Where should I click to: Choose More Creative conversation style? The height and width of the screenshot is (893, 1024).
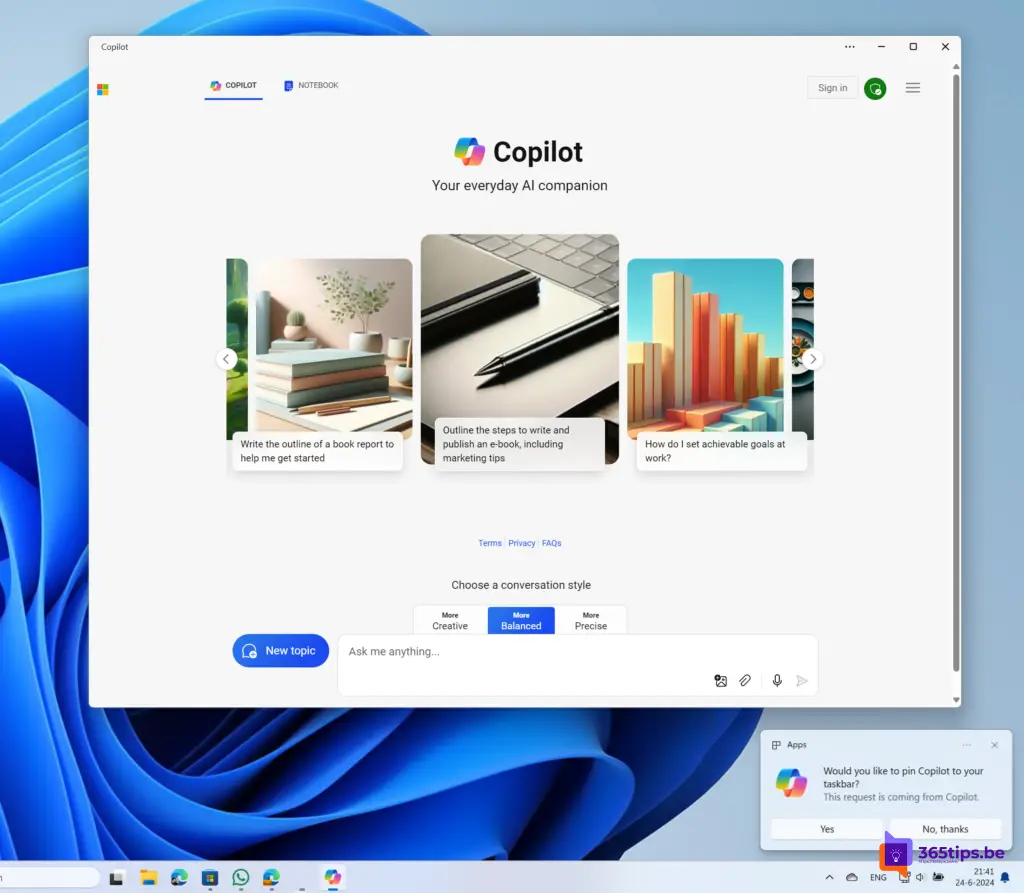[450, 621]
